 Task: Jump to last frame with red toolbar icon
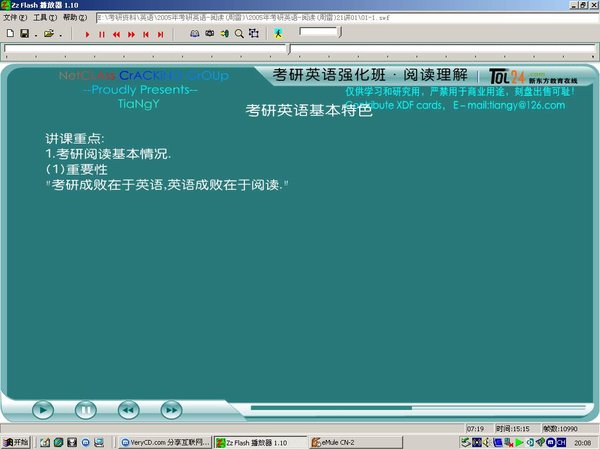click(160, 34)
